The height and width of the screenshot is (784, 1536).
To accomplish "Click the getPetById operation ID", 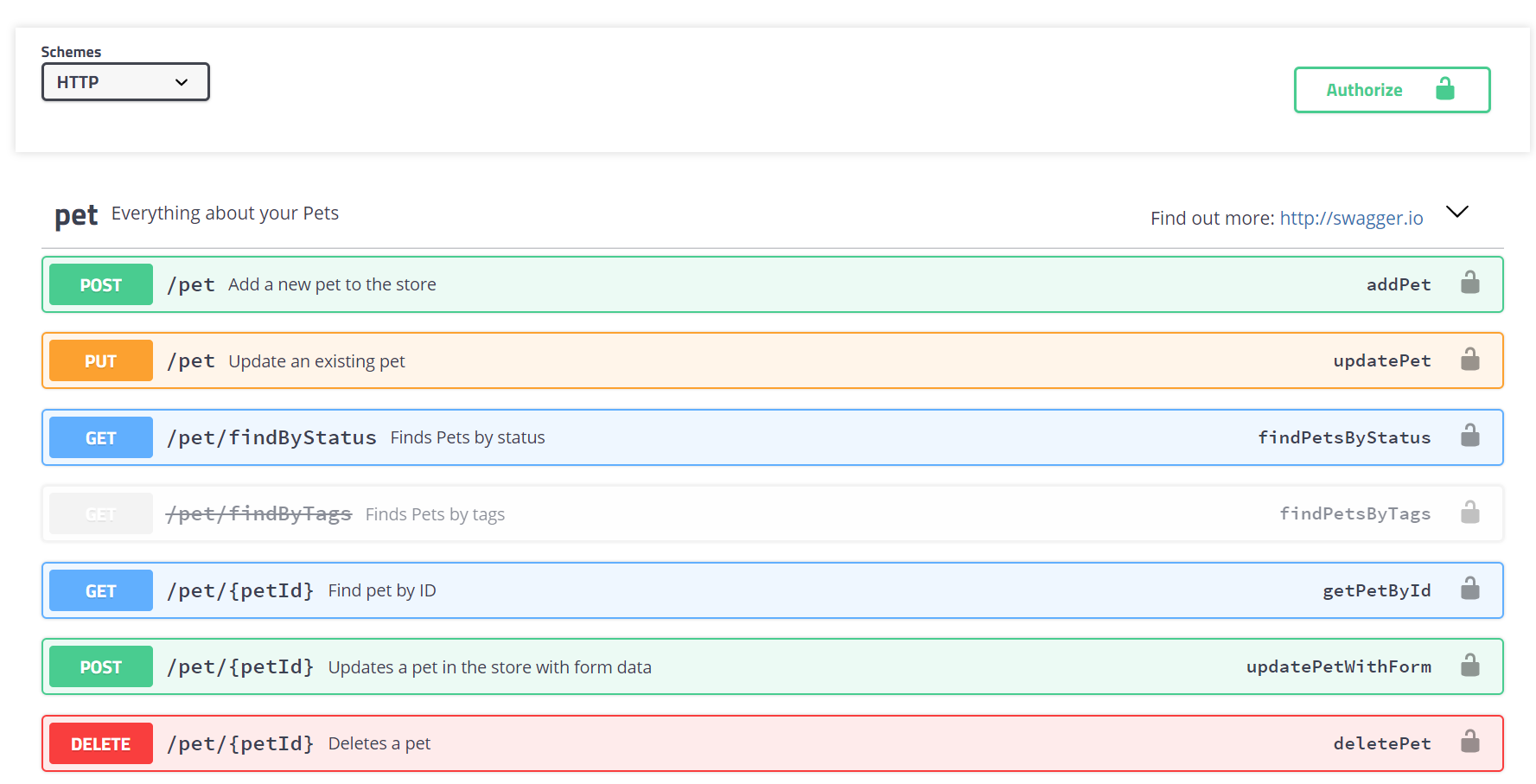I will pos(1377,590).
